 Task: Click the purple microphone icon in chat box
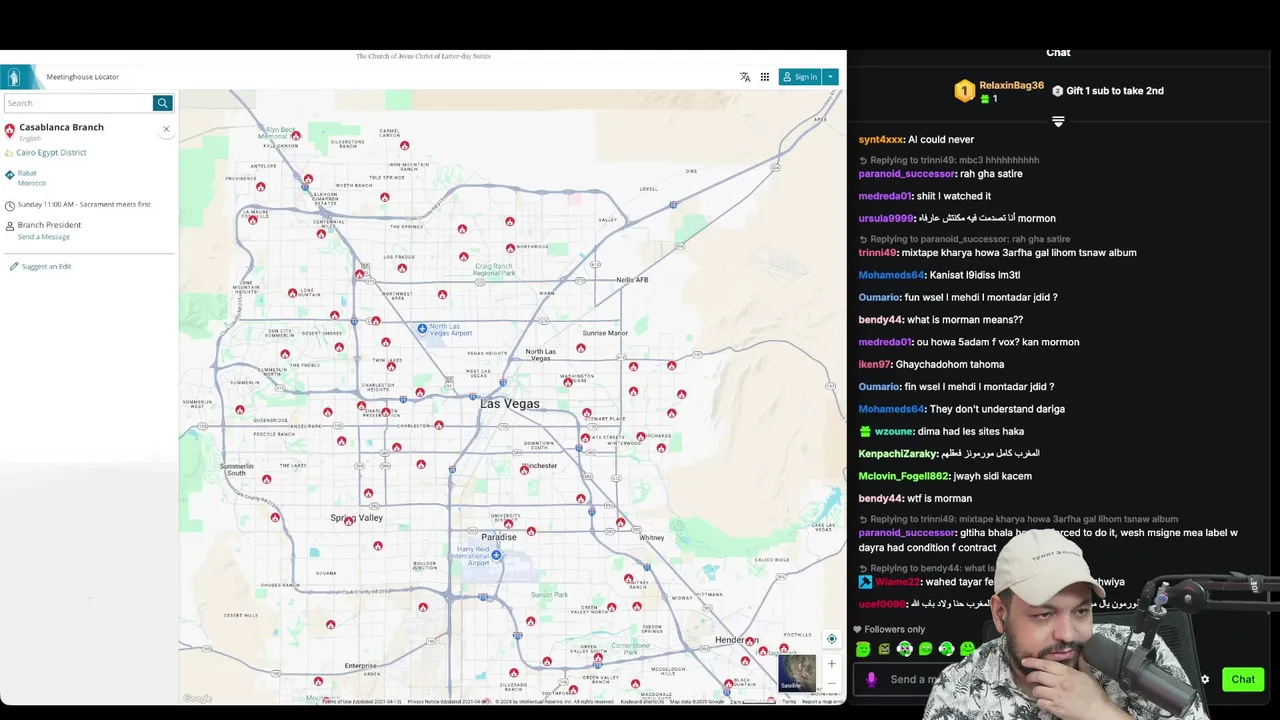pos(870,680)
